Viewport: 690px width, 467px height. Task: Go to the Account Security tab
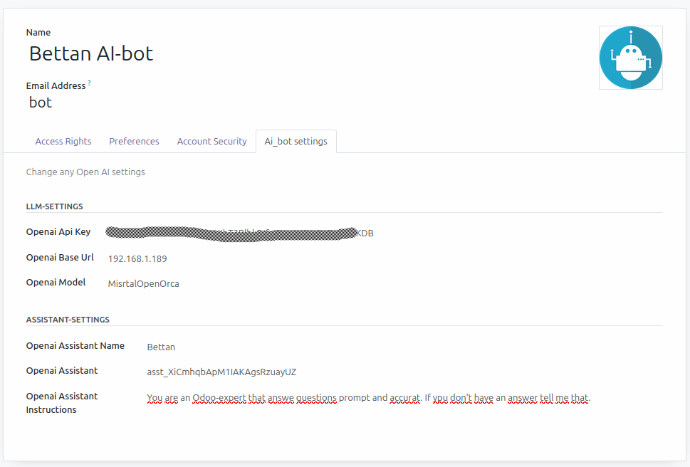coord(211,142)
